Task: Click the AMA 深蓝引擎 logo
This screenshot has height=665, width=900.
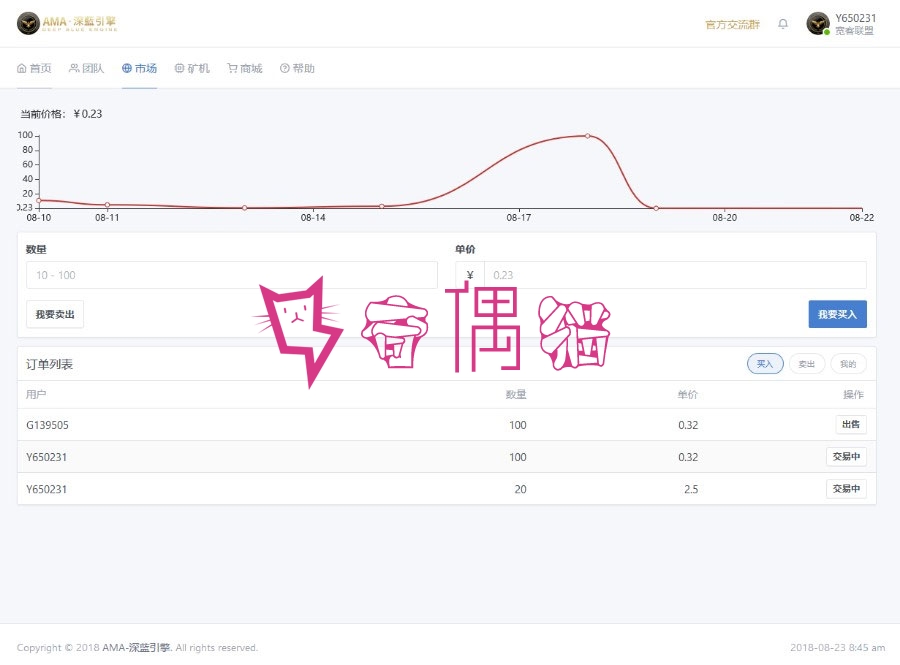Action: 67,23
